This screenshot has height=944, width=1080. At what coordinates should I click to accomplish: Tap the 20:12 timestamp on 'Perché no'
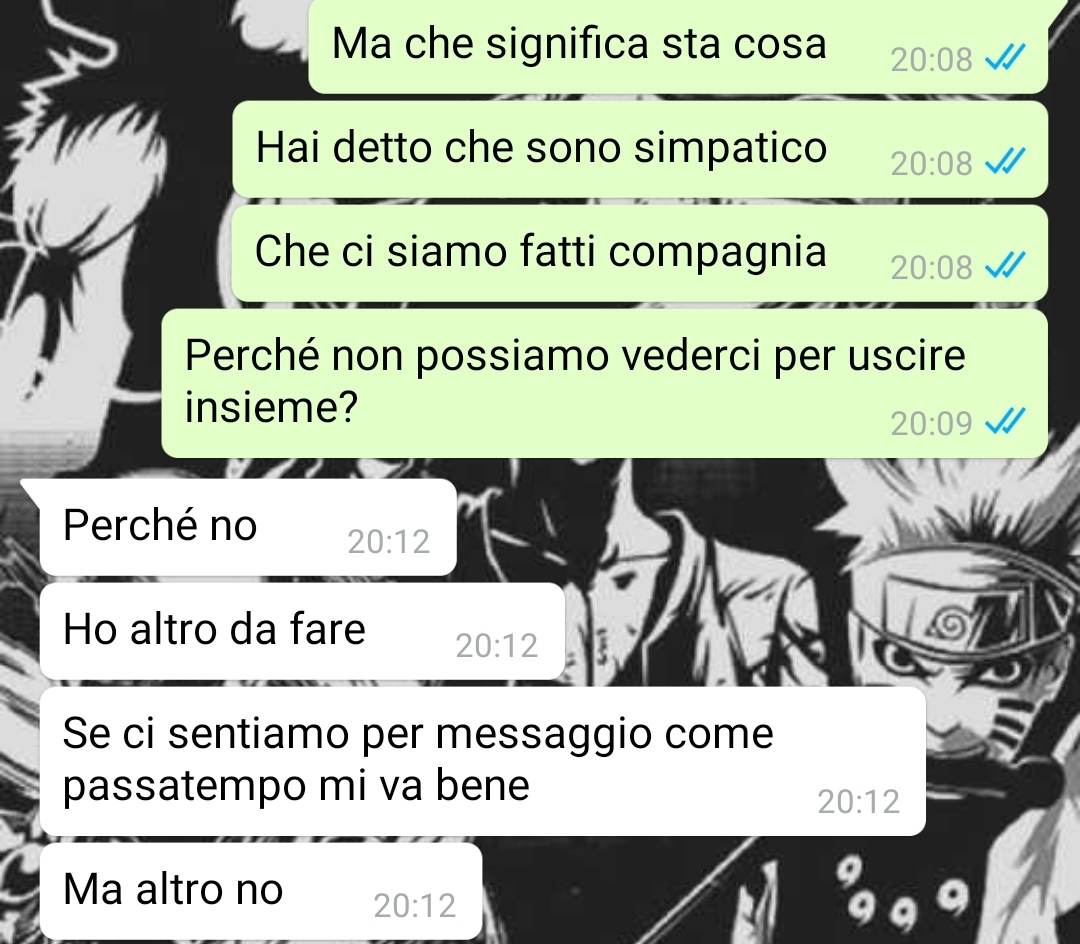388,542
